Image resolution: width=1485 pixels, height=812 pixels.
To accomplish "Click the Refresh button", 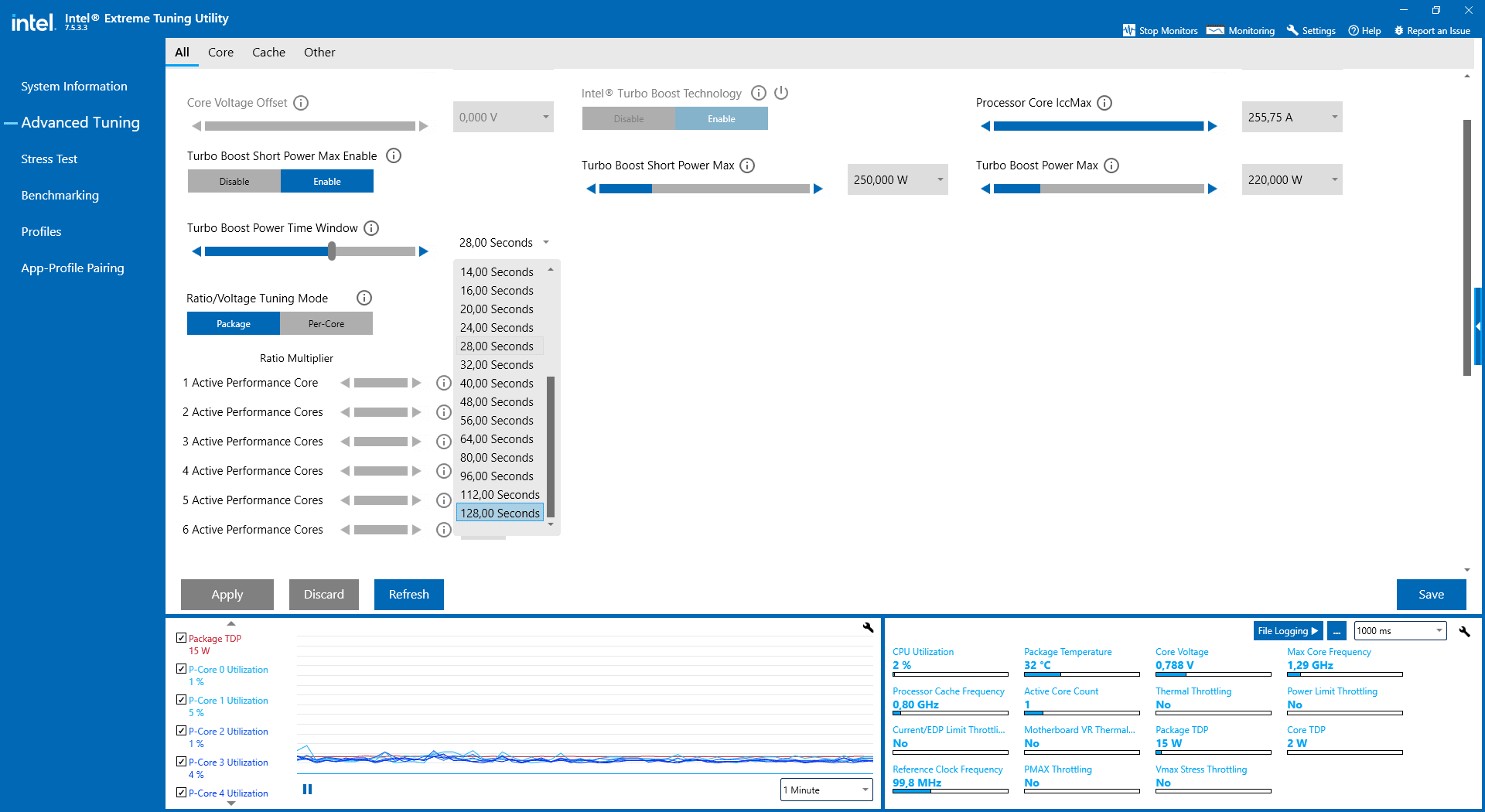I will [409, 595].
